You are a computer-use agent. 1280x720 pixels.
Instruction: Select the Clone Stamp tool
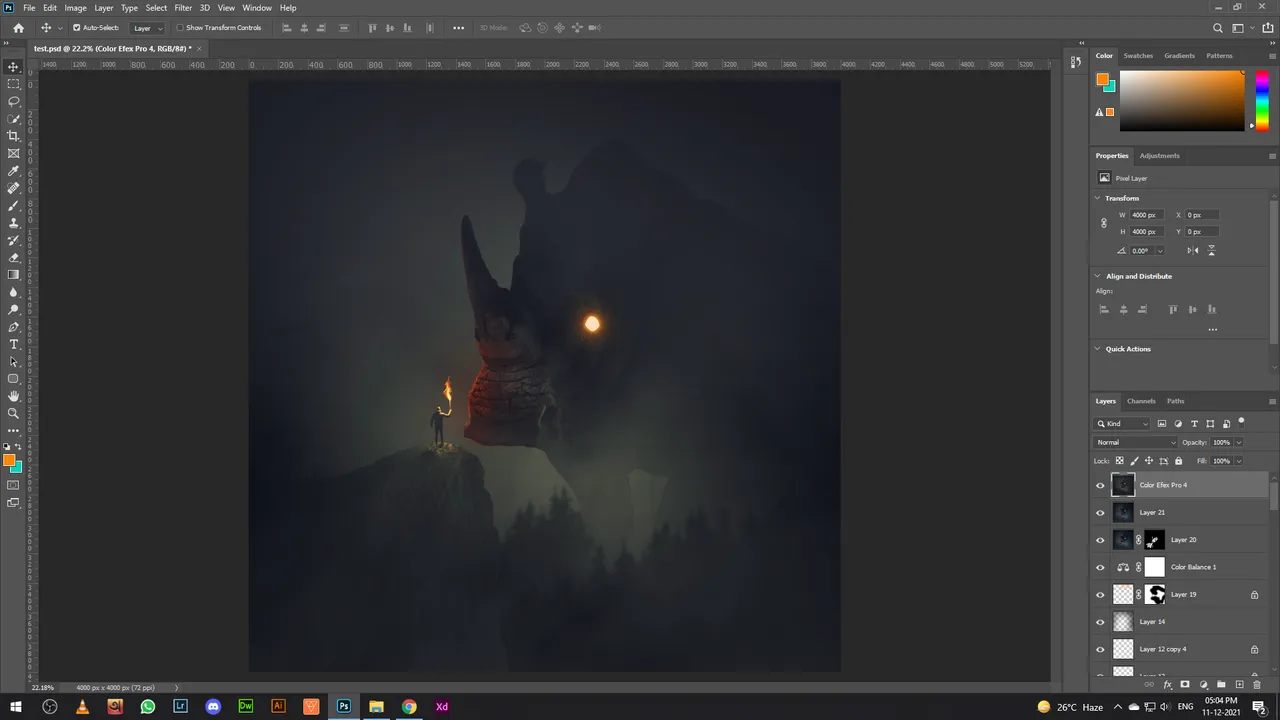tap(13, 223)
